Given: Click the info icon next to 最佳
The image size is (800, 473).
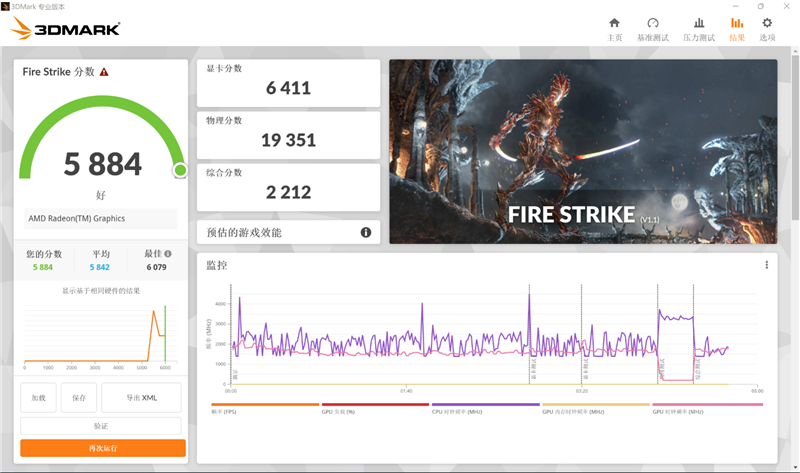Looking at the screenshot, I should click(168, 254).
